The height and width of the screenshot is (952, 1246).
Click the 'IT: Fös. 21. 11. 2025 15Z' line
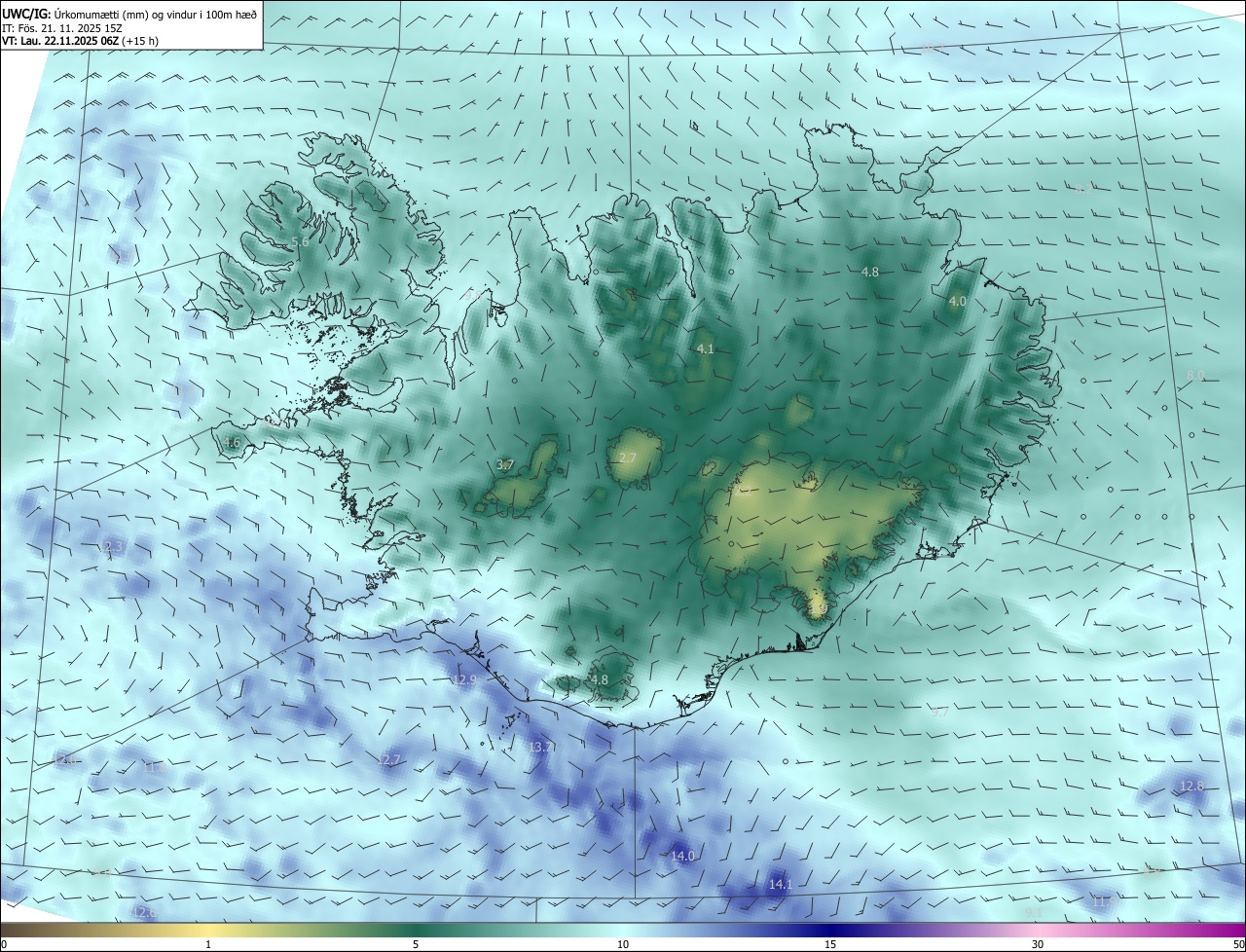[x=60, y=28]
